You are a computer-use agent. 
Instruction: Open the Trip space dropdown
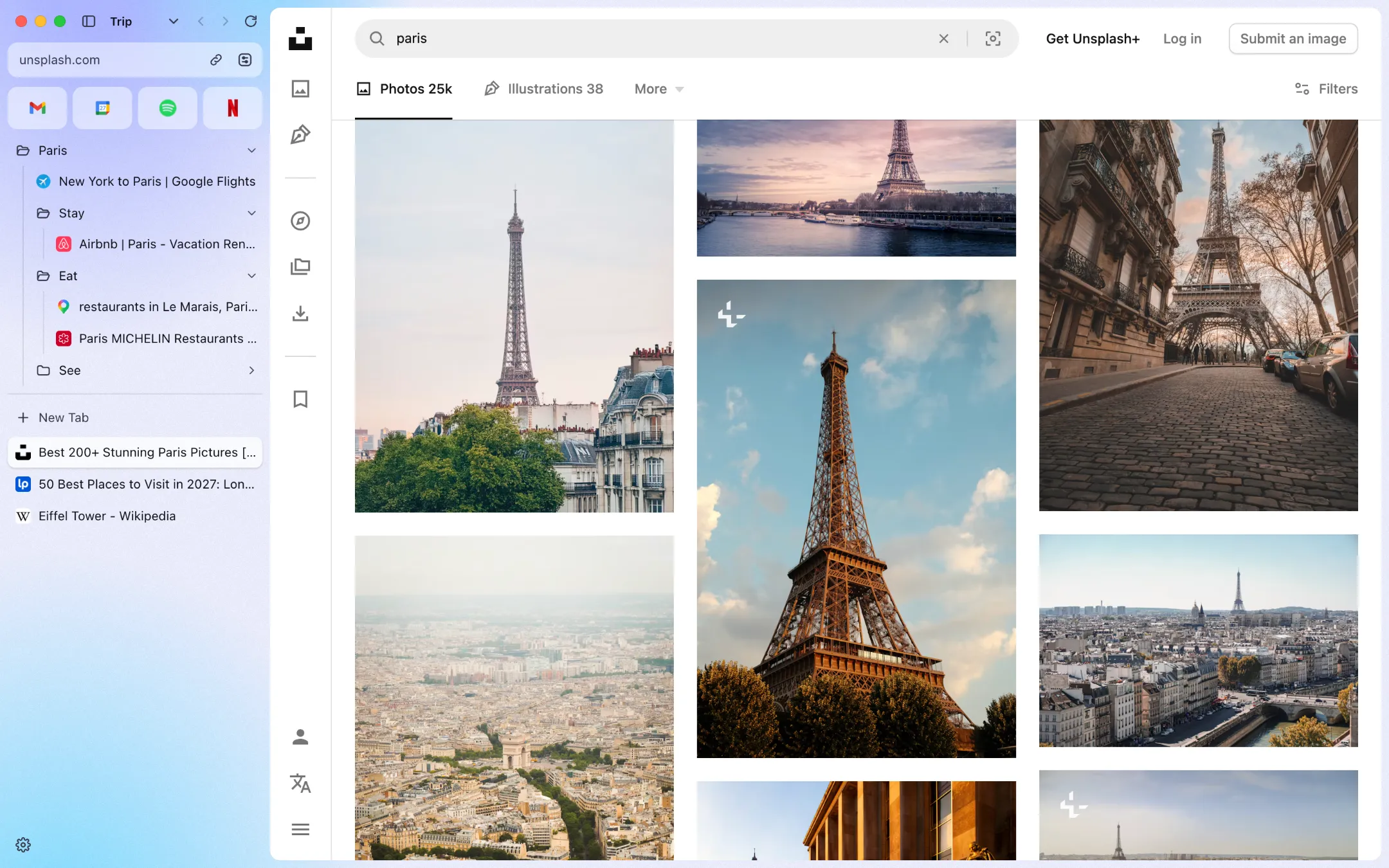(173, 21)
